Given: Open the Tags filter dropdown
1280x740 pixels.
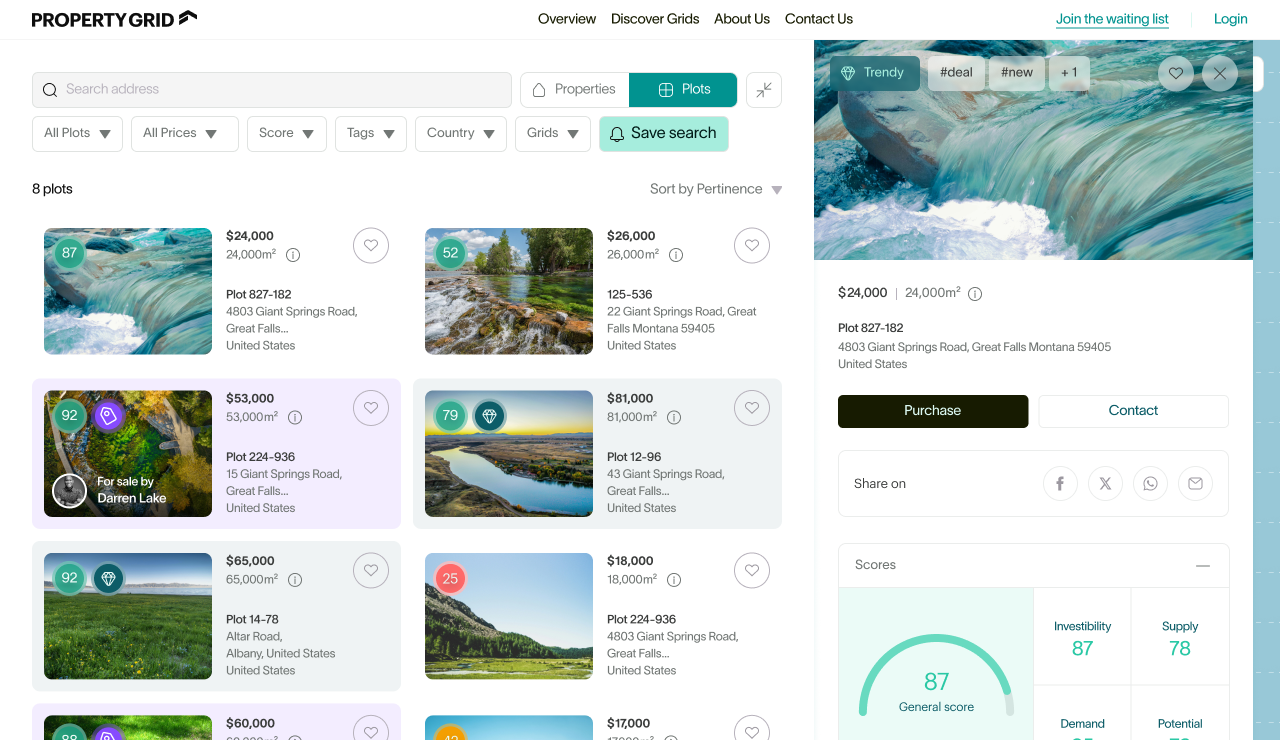Looking at the screenshot, I should [x=371, y=134].
